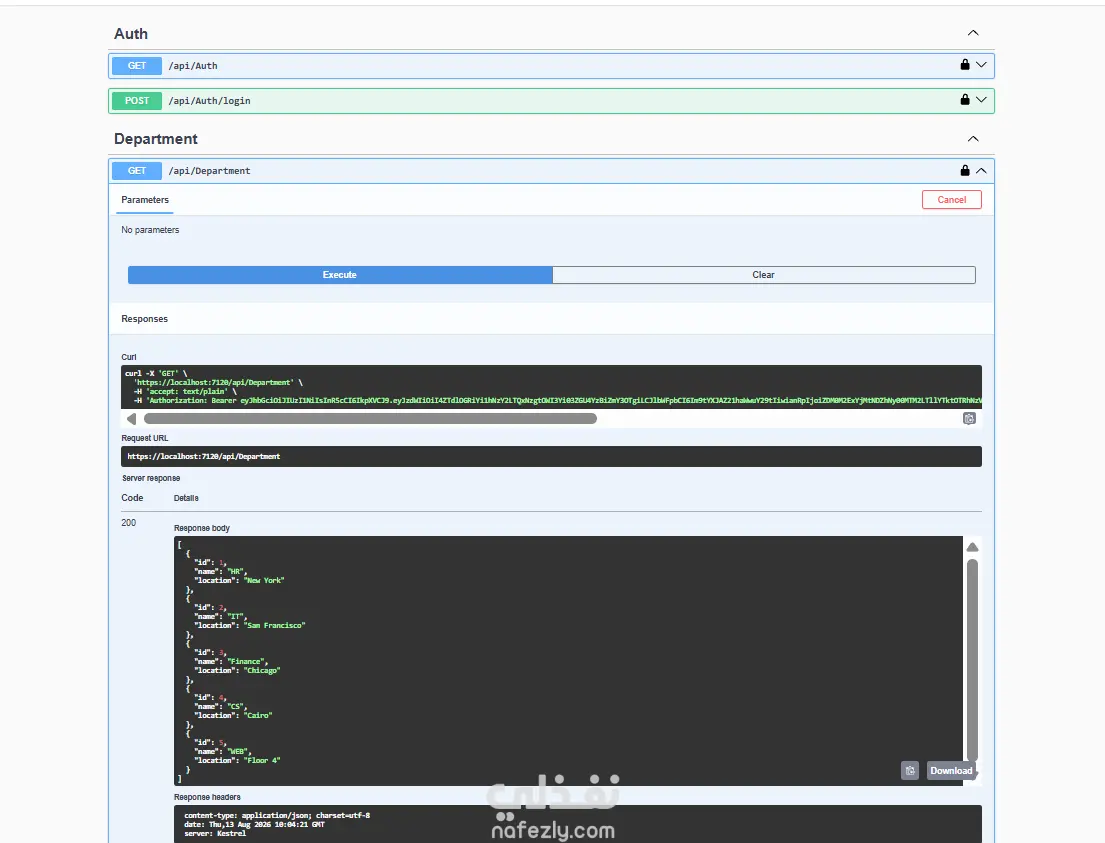1105x843 pixels.
Task: Click the Department section heading
Action: point(156,139)
